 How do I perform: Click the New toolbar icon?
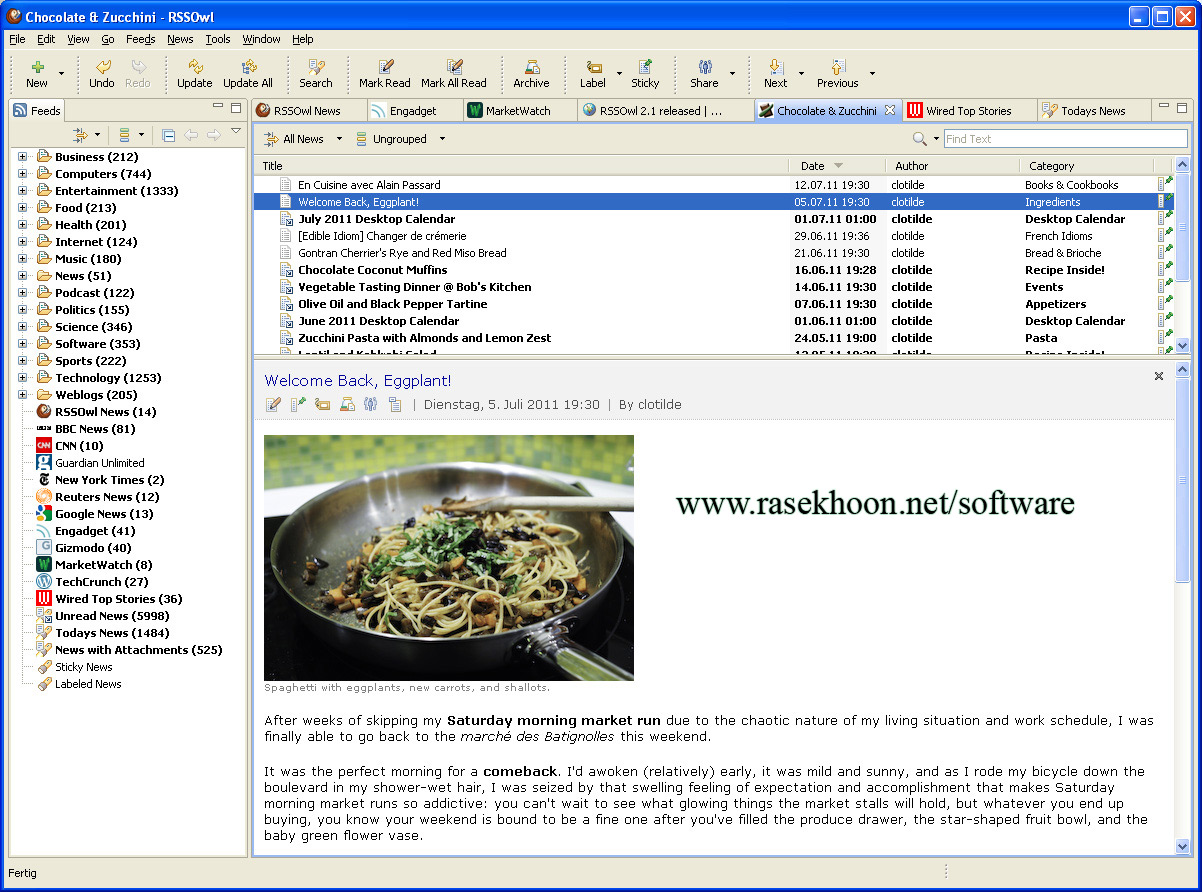pos(37,67)
